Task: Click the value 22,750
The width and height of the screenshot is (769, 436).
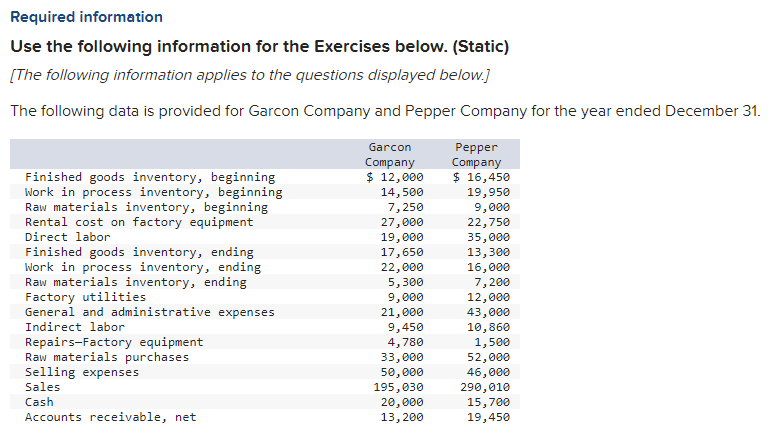Action: coord(488,222)
